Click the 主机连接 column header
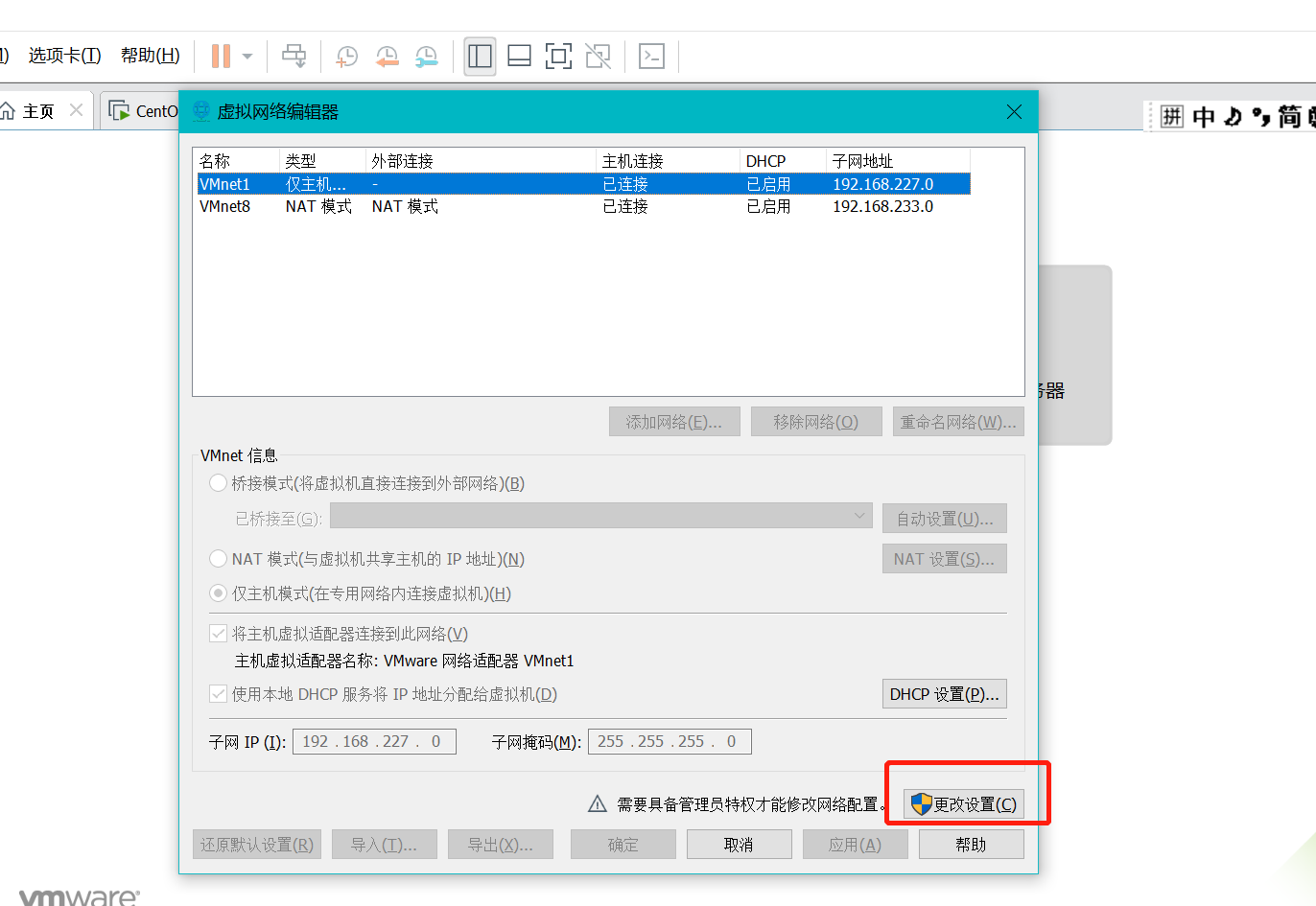Image resolution: width=1316 pixels, height=906 pixels. coord(669,161)
